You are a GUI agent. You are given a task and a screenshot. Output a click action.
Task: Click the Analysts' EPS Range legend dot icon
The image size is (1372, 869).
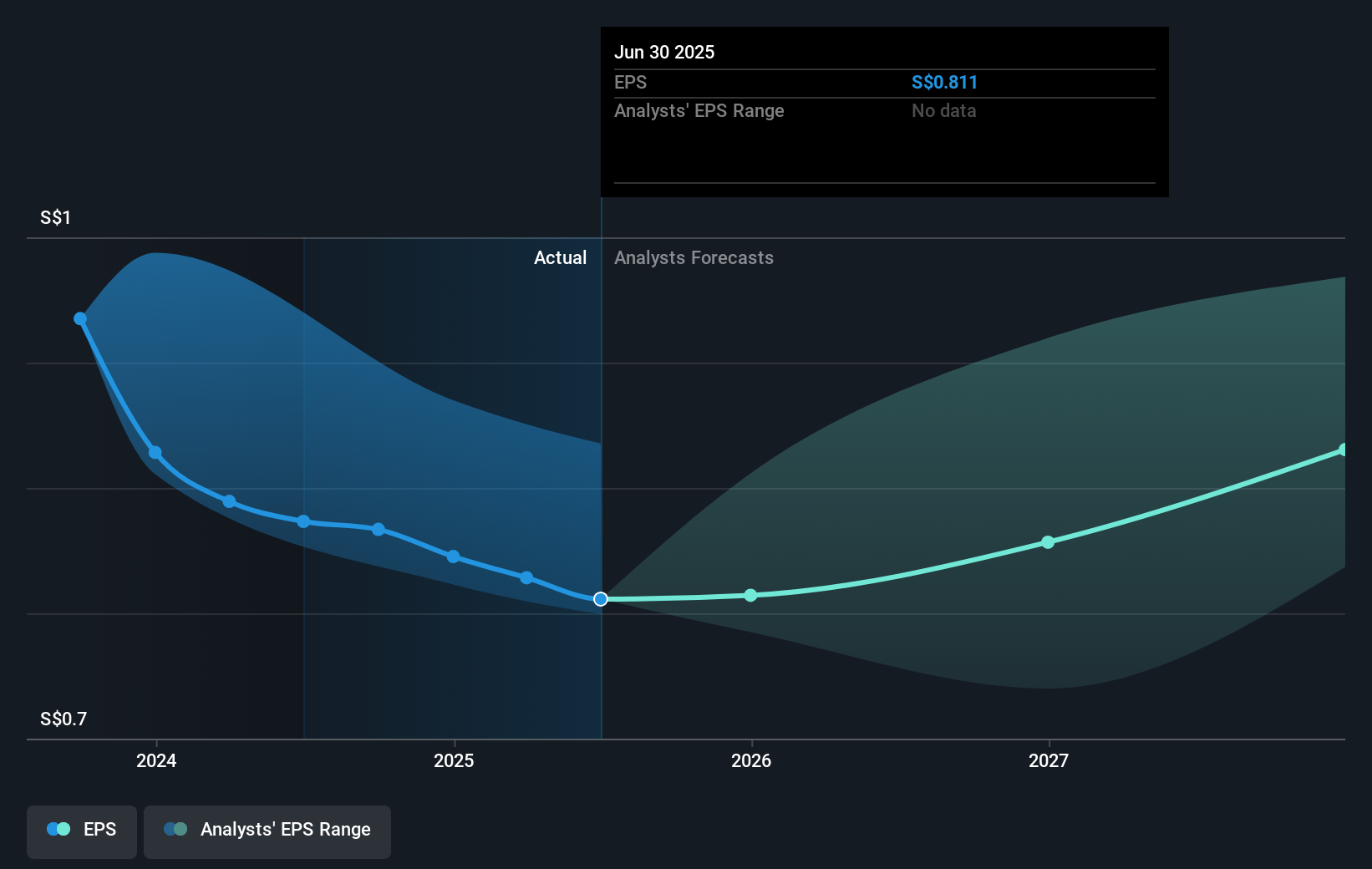coord(175,829)
